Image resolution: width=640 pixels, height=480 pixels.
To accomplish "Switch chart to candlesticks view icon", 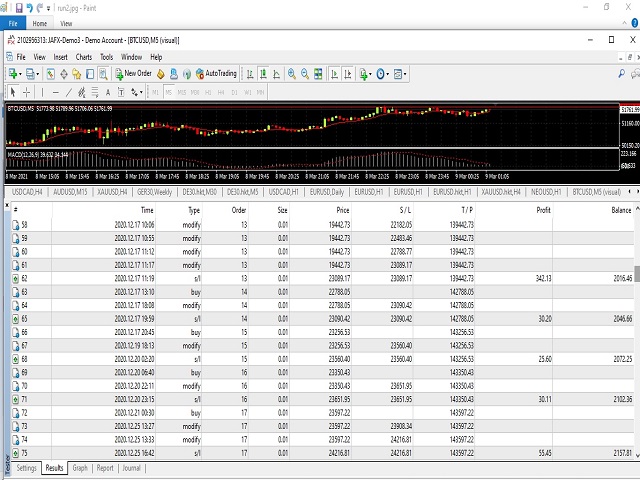I will coord(262,73).
